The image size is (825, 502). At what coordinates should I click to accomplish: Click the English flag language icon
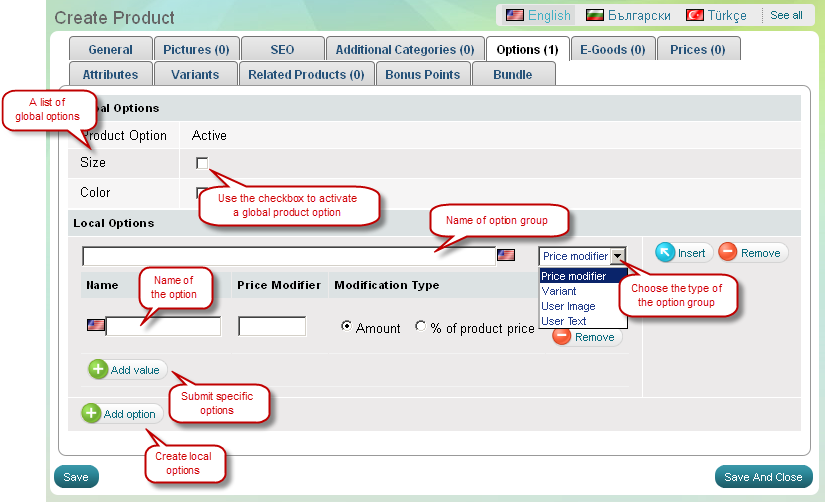(515, 15)
